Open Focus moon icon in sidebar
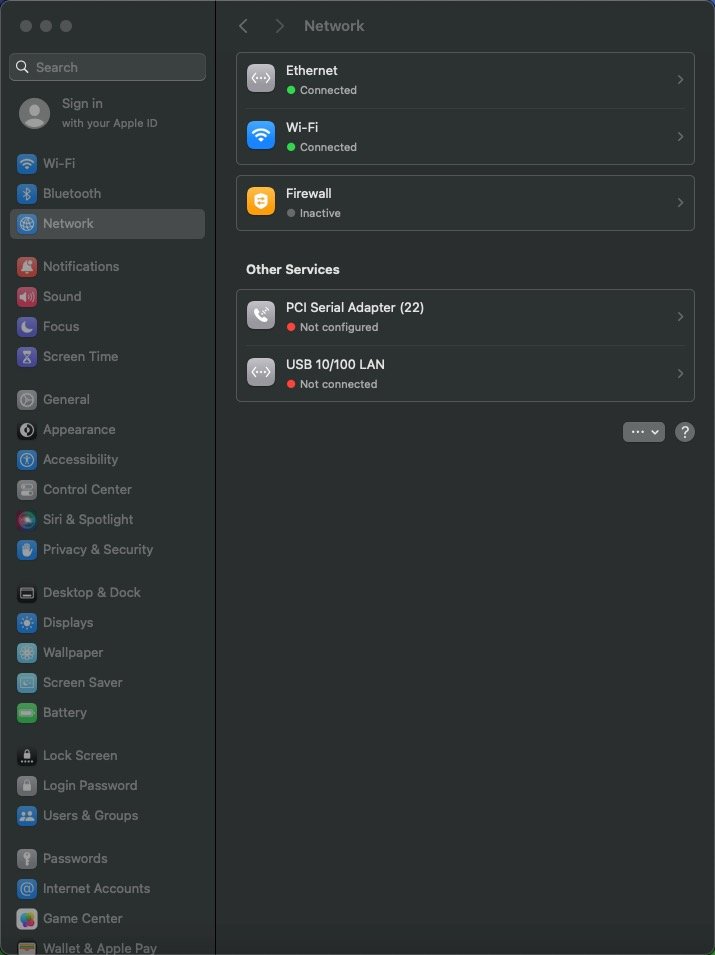This screenshot has width=715, height=955. tap(27, 326)
